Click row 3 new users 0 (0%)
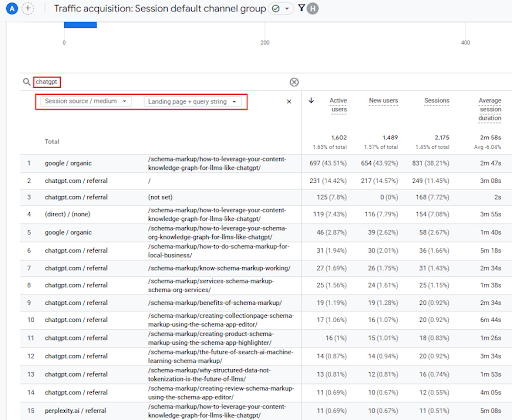Image resolution: width=512 pixels, height=420 pixels. (x=389, y=197)
